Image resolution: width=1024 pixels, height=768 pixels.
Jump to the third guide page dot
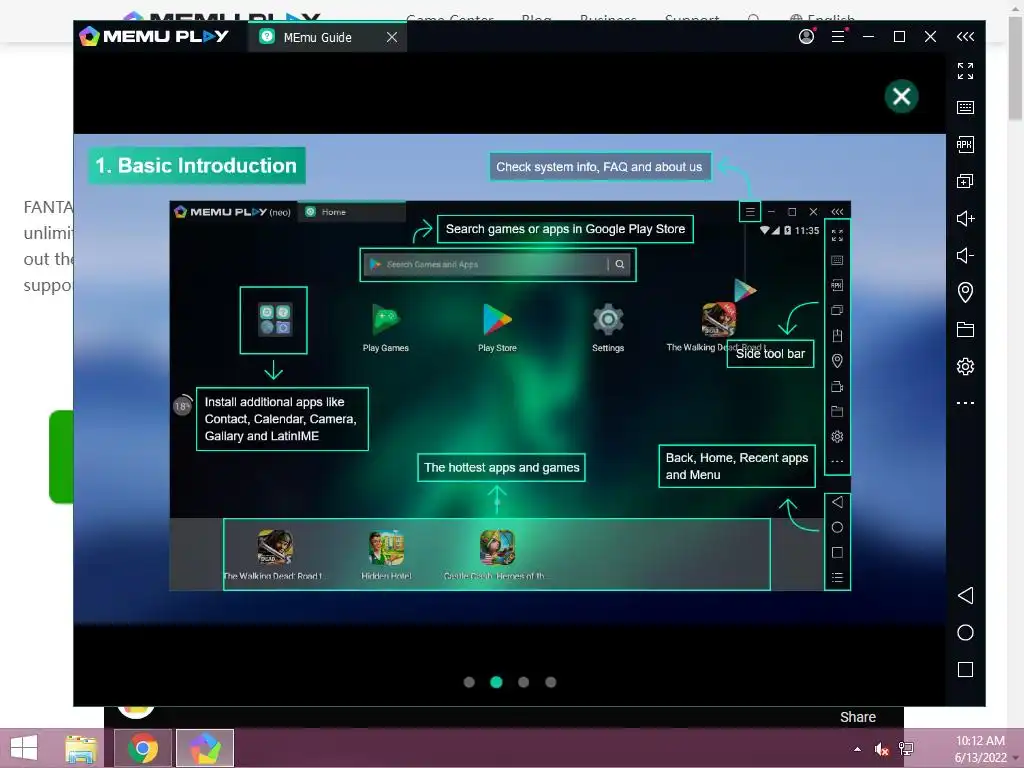(524, 682)
